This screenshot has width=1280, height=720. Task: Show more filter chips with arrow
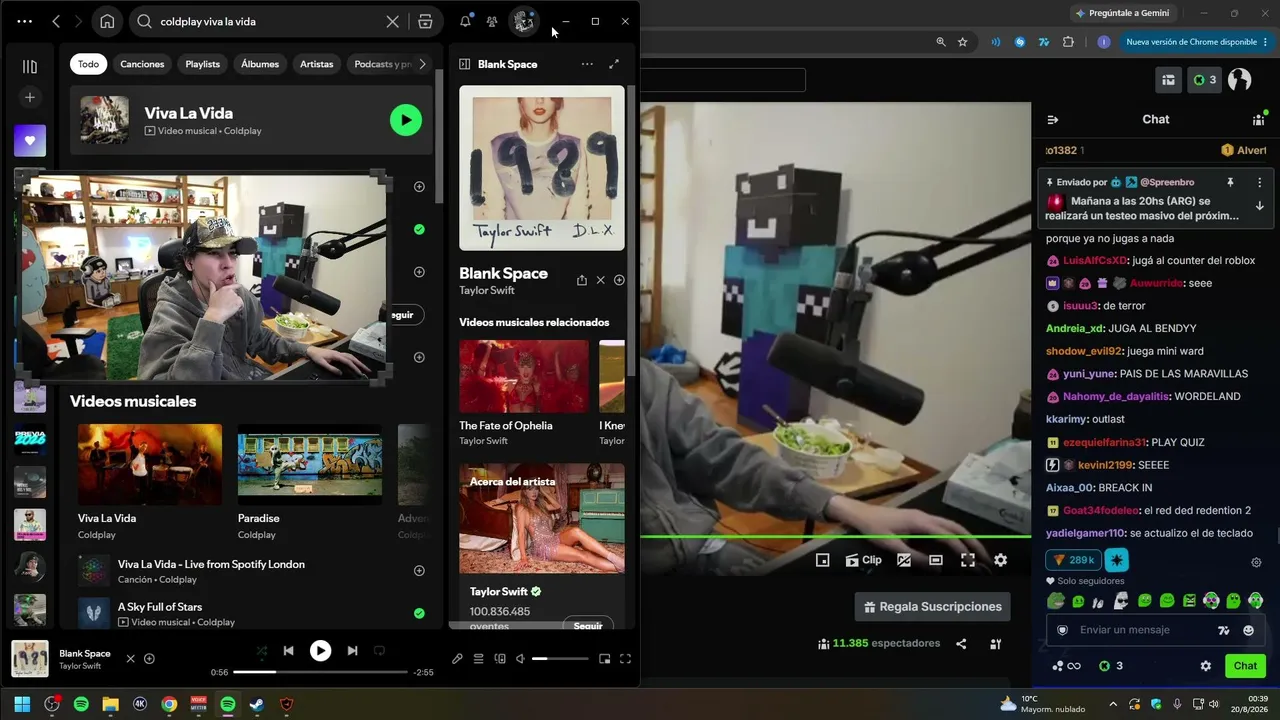point(422,64)
